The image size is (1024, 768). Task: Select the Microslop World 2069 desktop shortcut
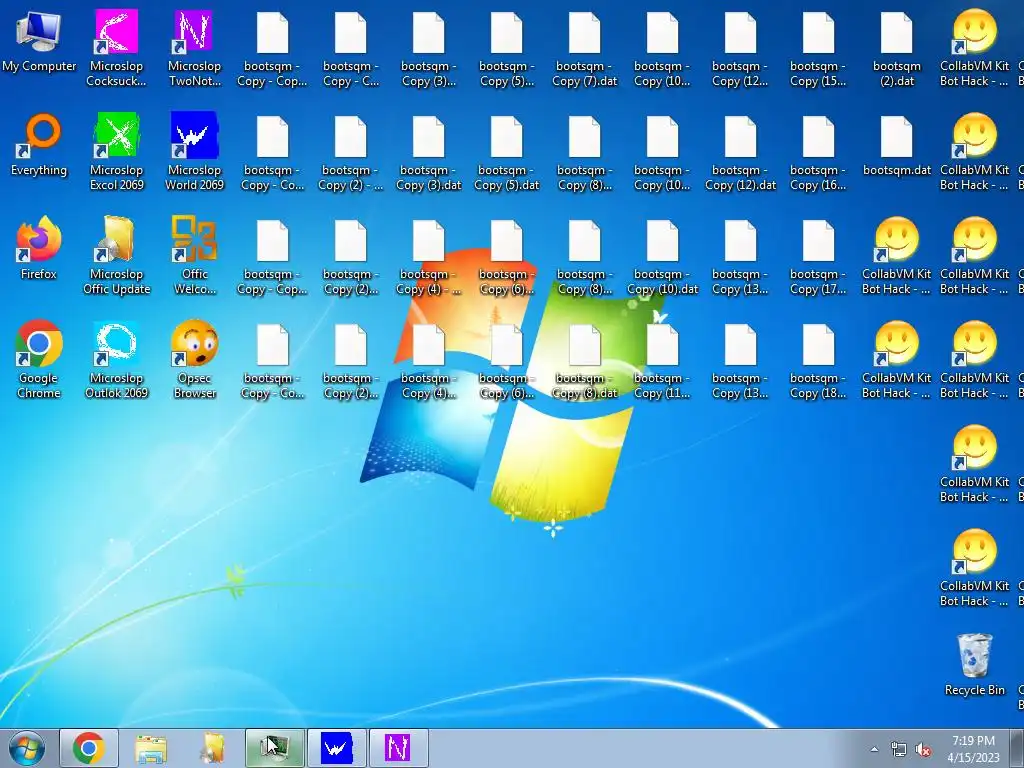[195, 152]
